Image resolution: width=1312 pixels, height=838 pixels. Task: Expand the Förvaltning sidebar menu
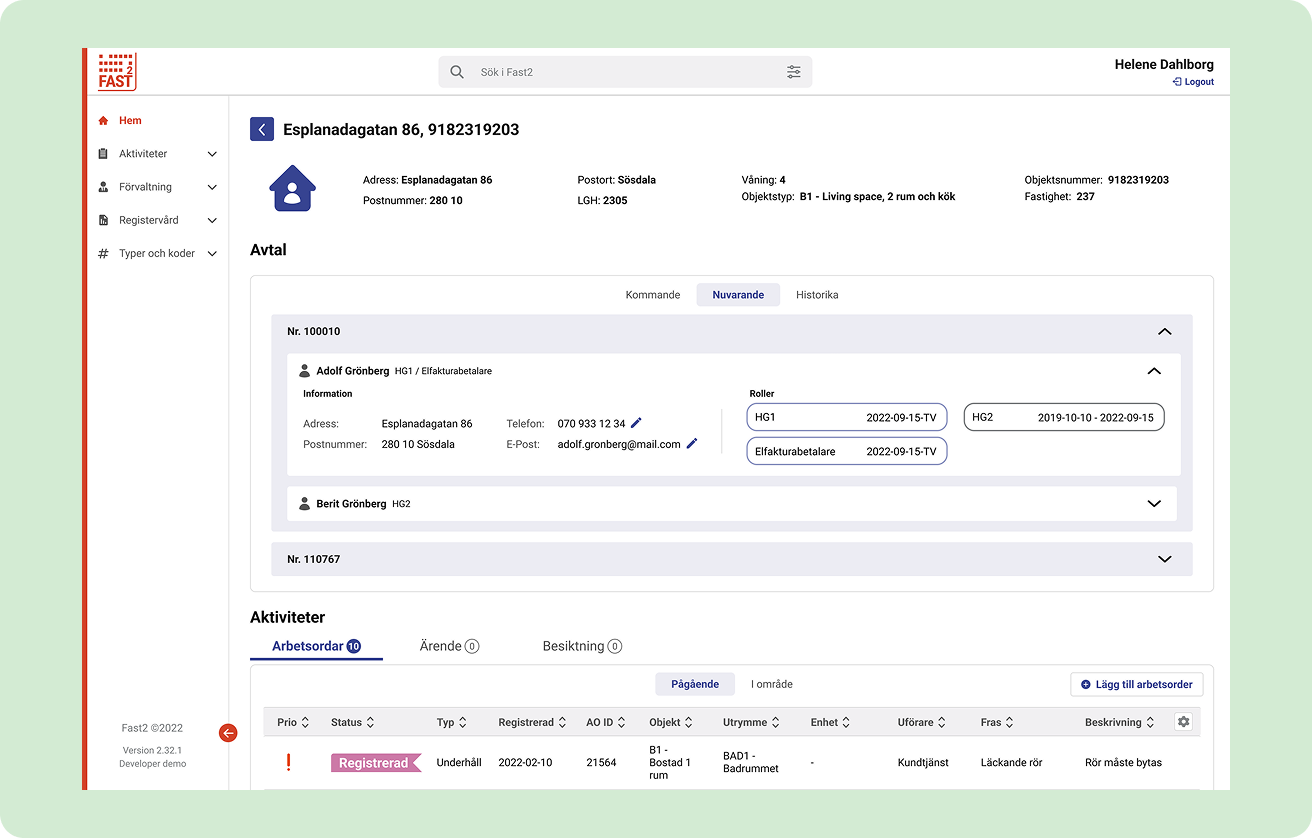[x=212, y=187]
